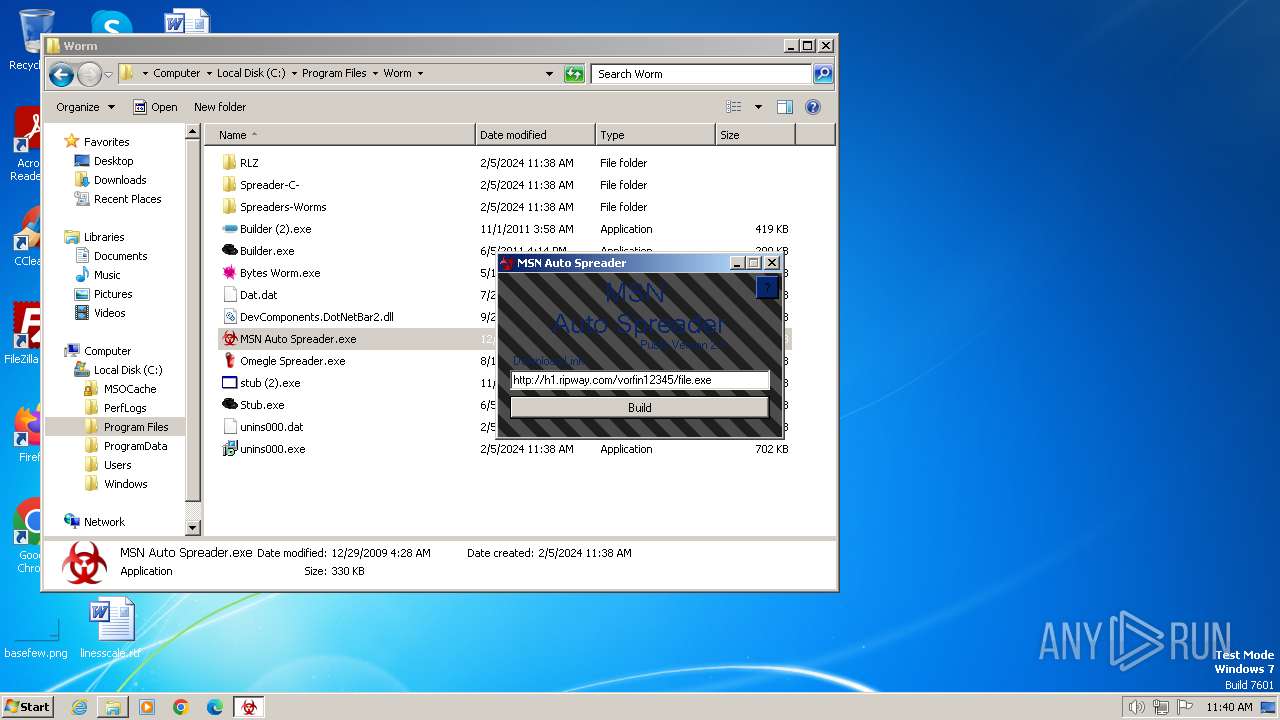Select Windows folder in tree
The width and height of the screenshot is (1280, 720).
point(125,484)
